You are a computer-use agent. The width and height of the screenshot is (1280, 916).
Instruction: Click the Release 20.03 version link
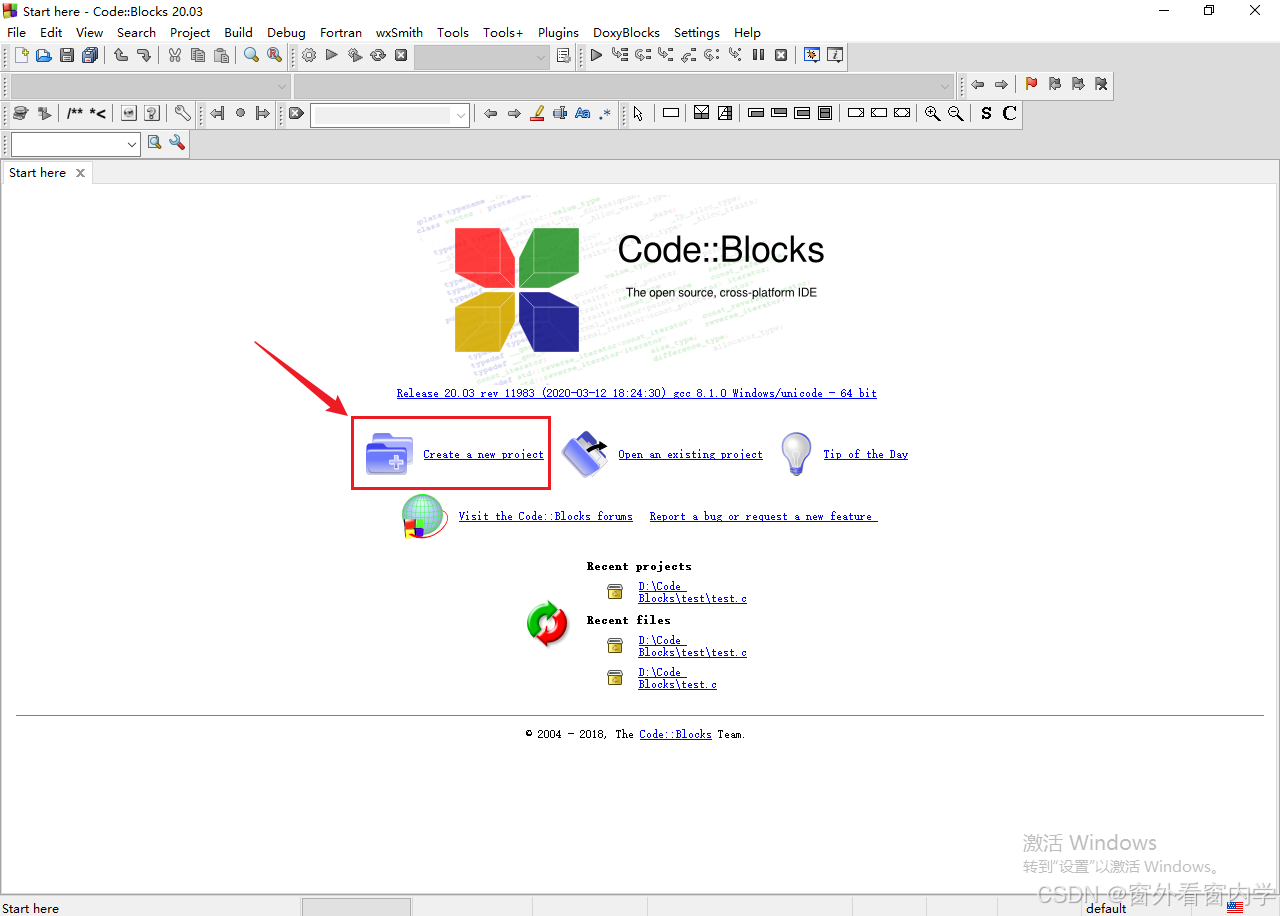[637, 393]
